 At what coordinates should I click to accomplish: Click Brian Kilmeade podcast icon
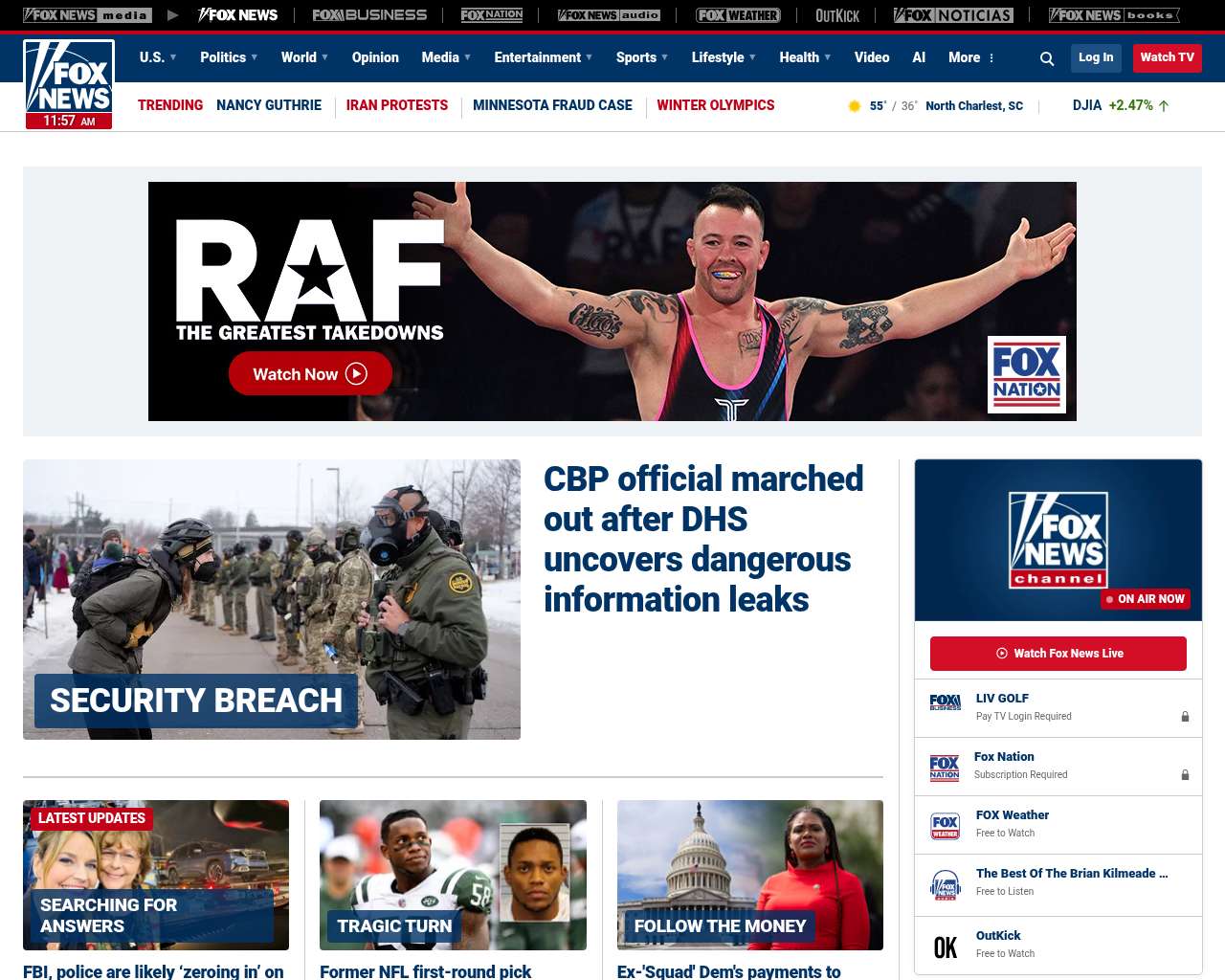(x=946, y=885)
